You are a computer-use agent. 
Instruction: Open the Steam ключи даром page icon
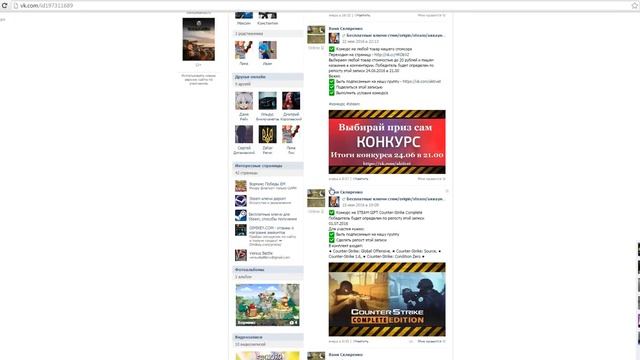(x=241, y=200)
